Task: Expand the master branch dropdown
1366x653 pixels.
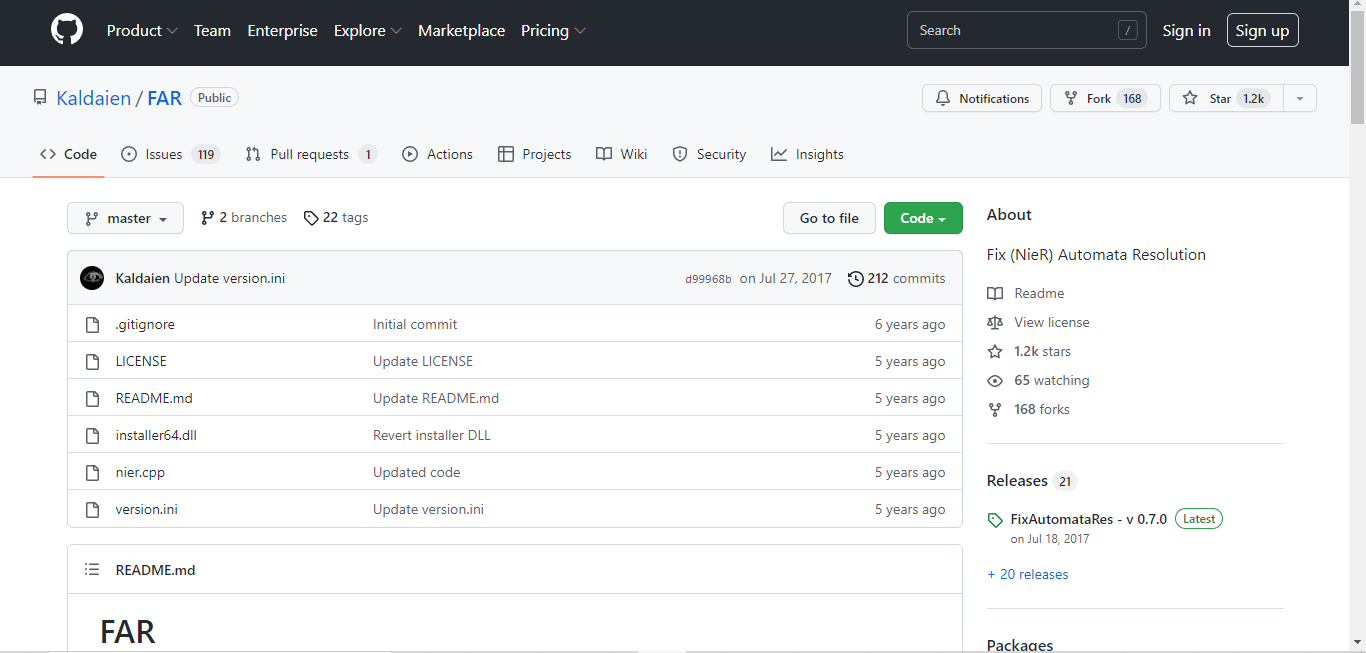Action: point(125,218)
